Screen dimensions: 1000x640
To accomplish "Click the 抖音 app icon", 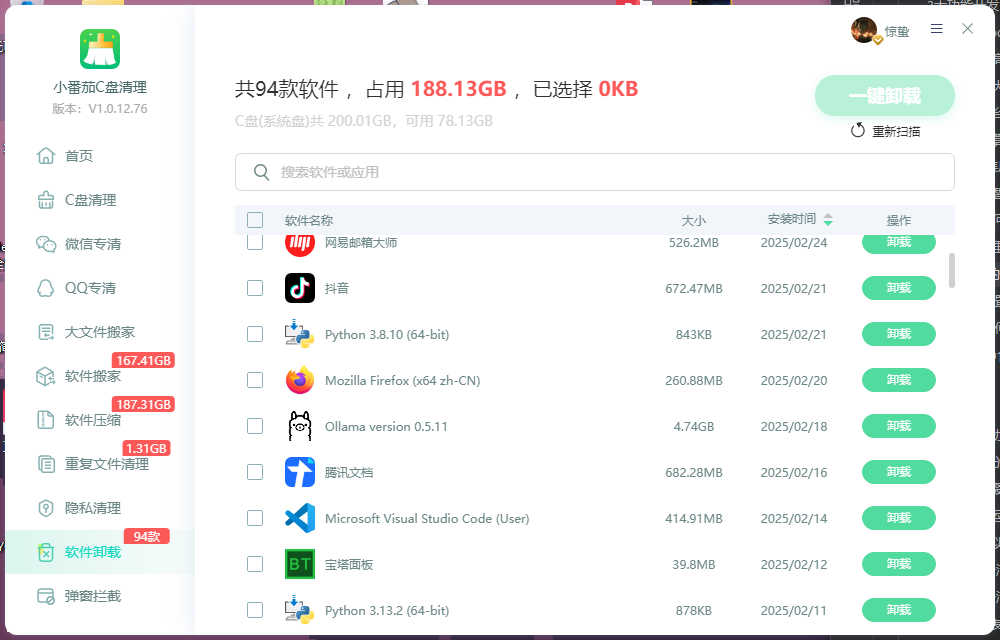I will 300,288.
